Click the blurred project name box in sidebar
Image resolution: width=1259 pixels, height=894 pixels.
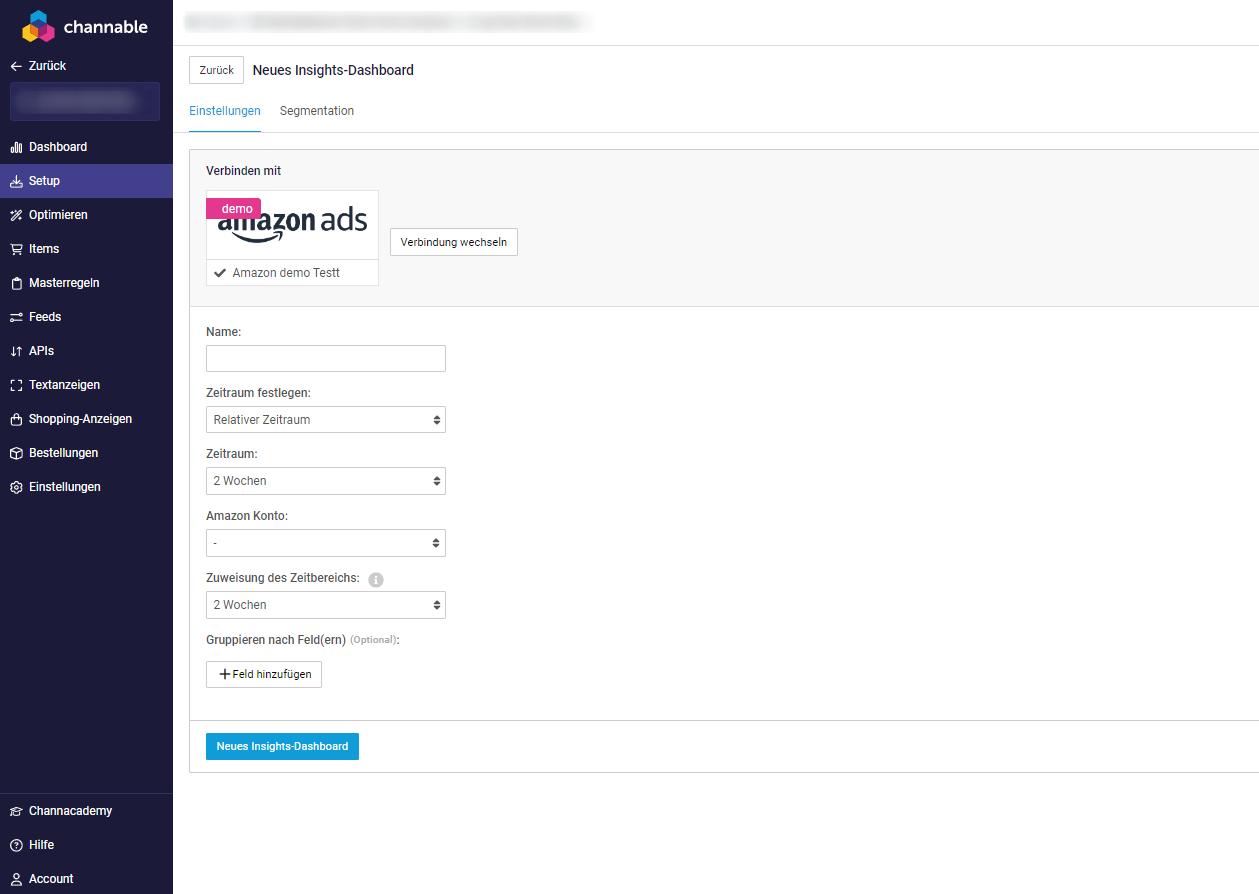pyautogui.click(x=85, y=101)
